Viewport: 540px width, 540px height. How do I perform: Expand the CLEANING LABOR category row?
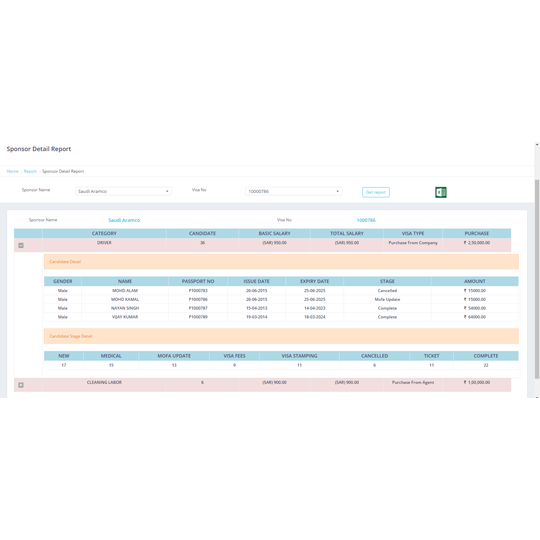coord(21,385)
